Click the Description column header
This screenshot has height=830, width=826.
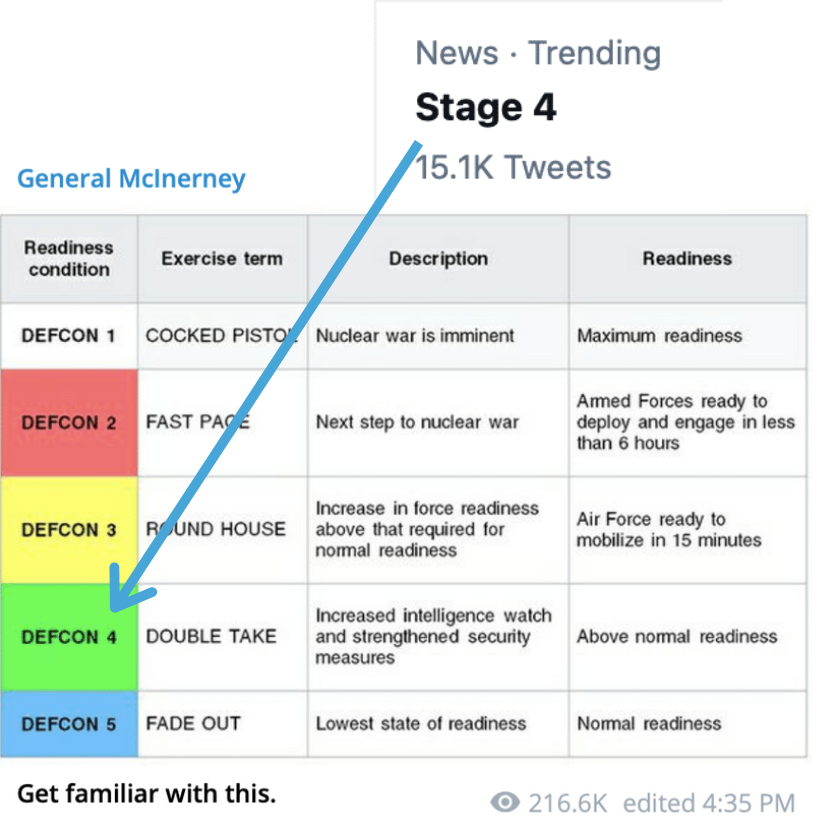[438, 258]
